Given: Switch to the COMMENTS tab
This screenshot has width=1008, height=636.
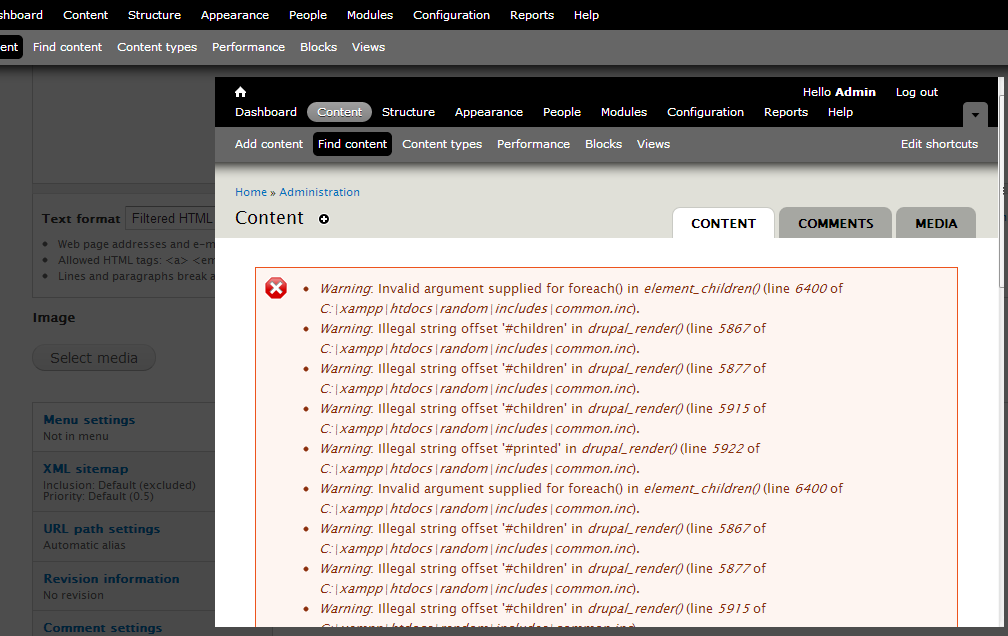Looking at the screenshot, I should coord(835,222).
